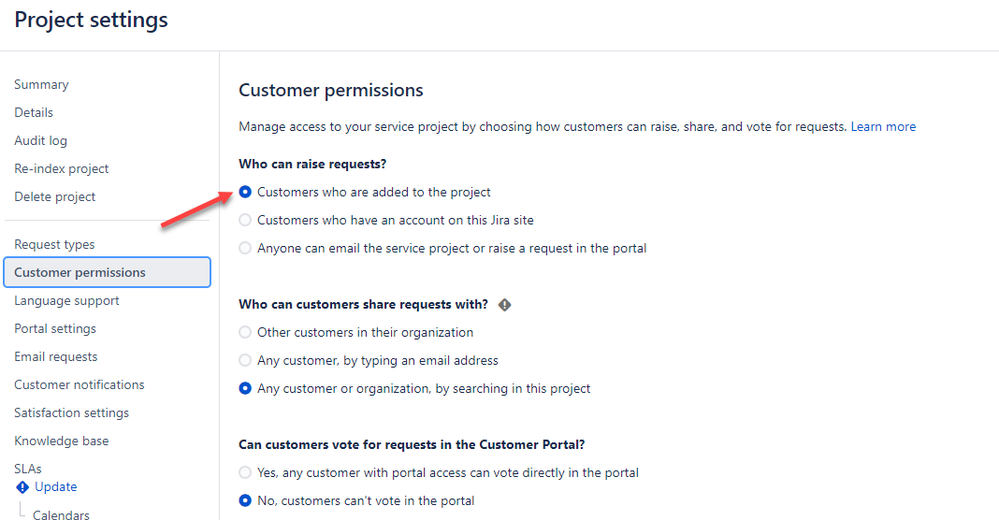
Task: Click the blue Update warning icon under SLAs
Action: coord(22,488)
